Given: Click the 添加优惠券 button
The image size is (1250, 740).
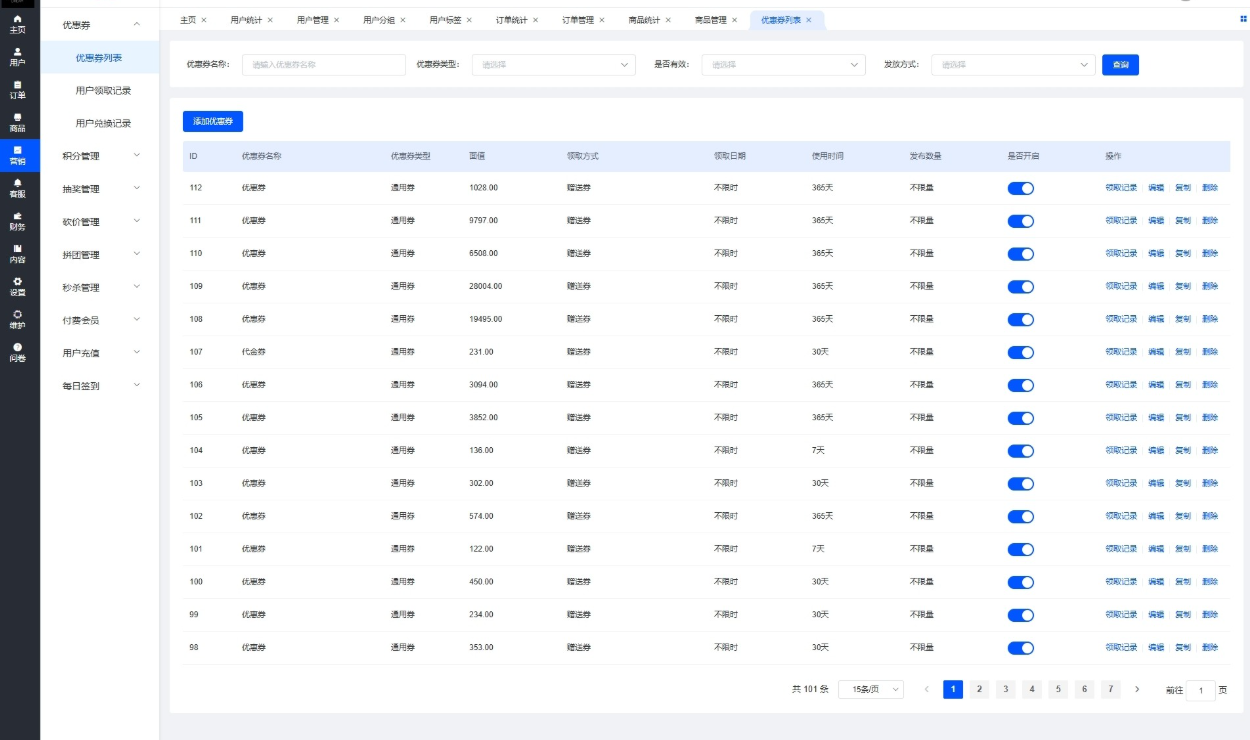Looking at the screenshot, I should tap(213, 121).
